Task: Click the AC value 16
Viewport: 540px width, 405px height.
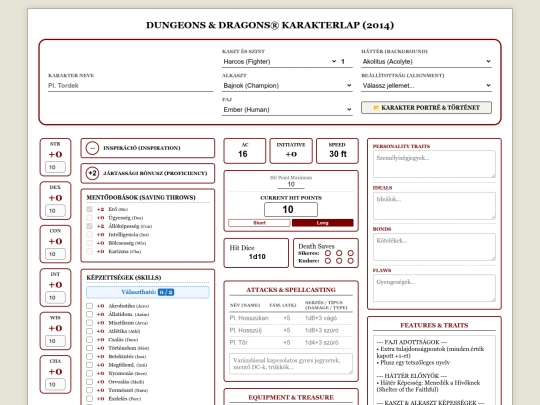Action: (243, 154)
